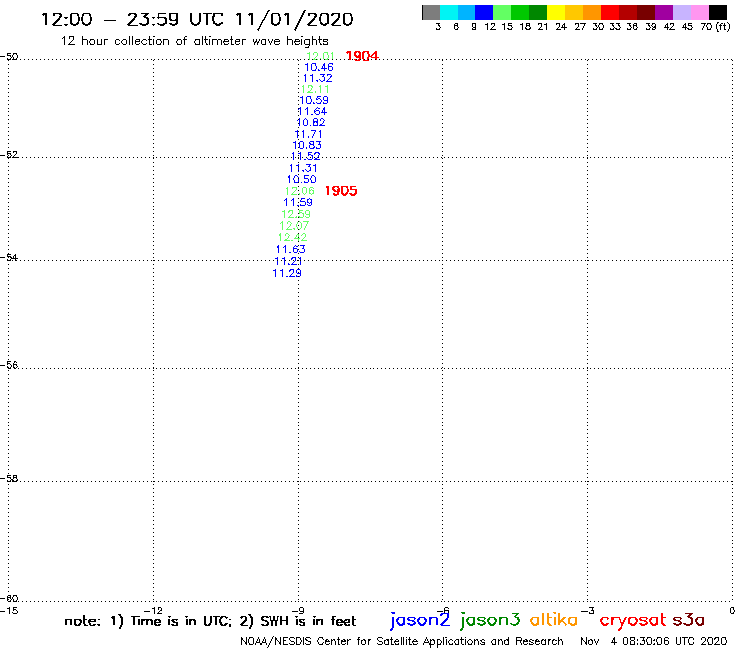
Task: Click the green jason3 satellite legend label
Action: (x=490, y=620)
